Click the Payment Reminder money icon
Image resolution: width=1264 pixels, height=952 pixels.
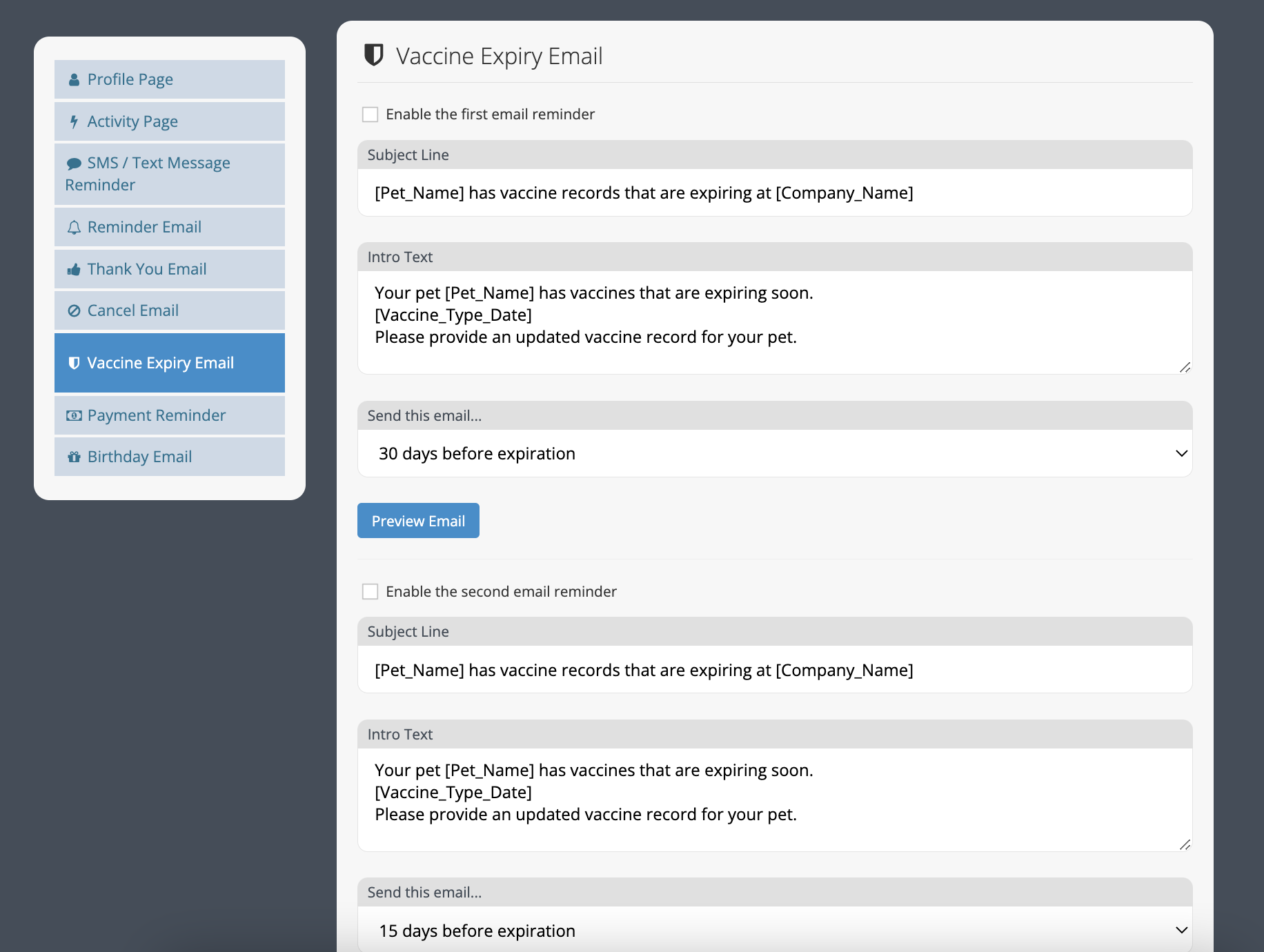[x=74, y=416]
